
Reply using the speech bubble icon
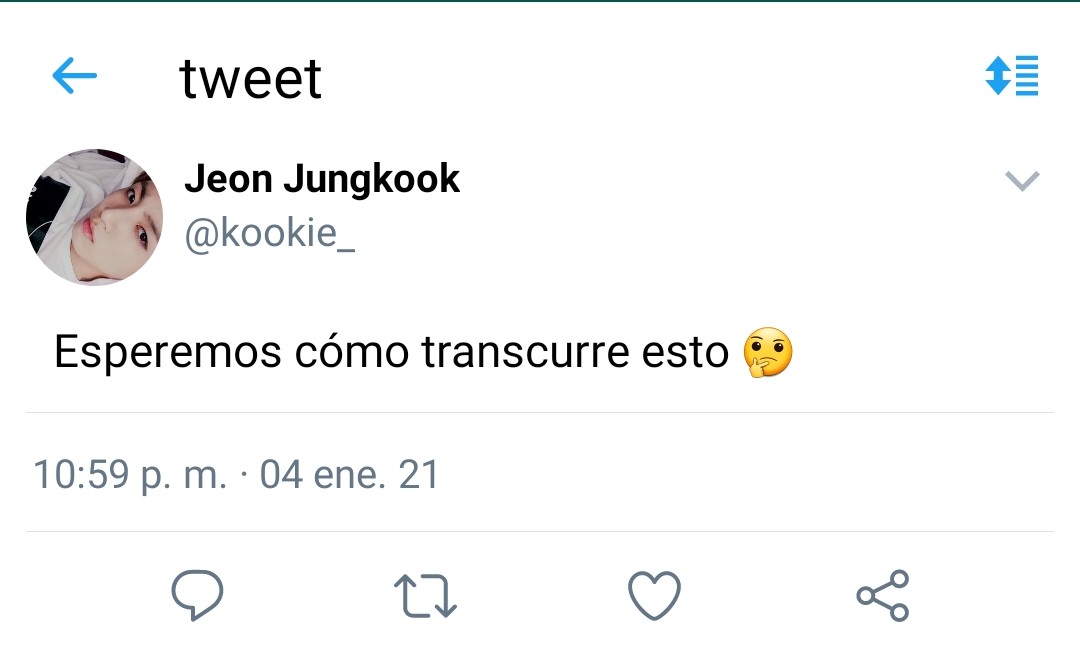click(197, 596)
